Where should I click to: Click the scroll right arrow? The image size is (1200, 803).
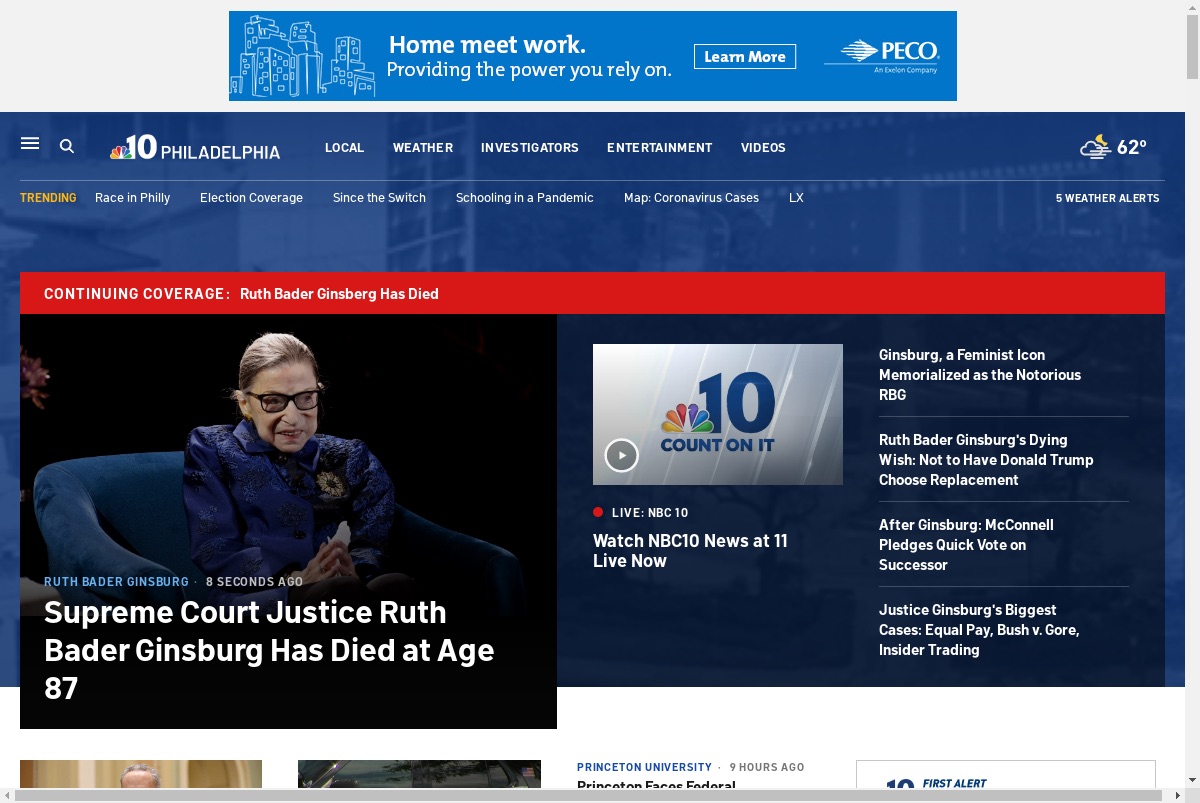pos(1177,795)
